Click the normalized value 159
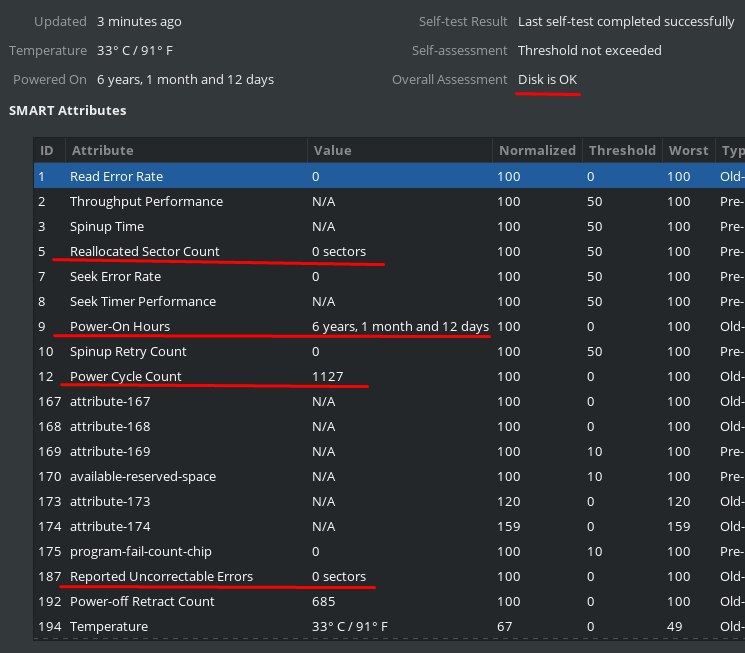The width and height of the screenshot is (745, 653). (508, 527)
